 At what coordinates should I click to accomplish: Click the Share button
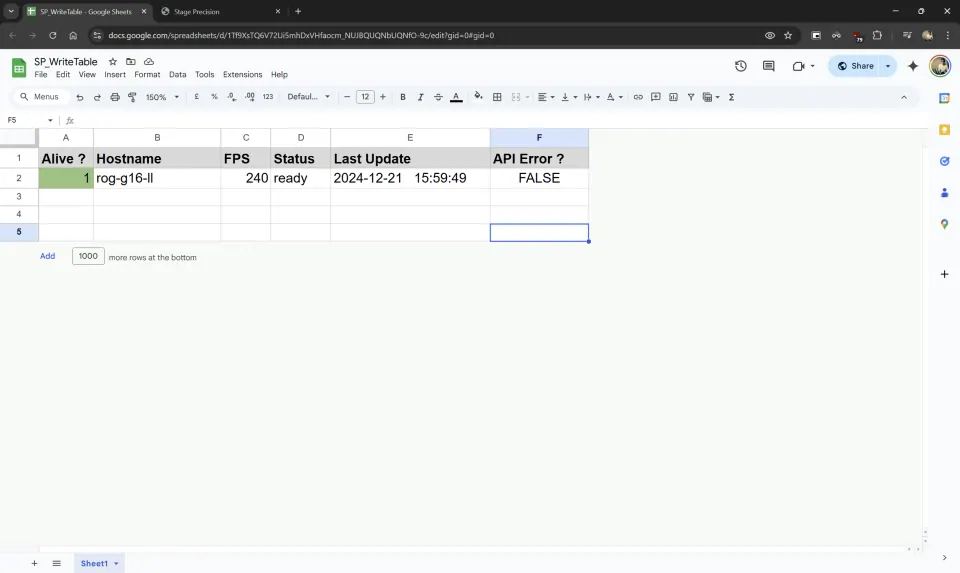(x=855, y=66)
